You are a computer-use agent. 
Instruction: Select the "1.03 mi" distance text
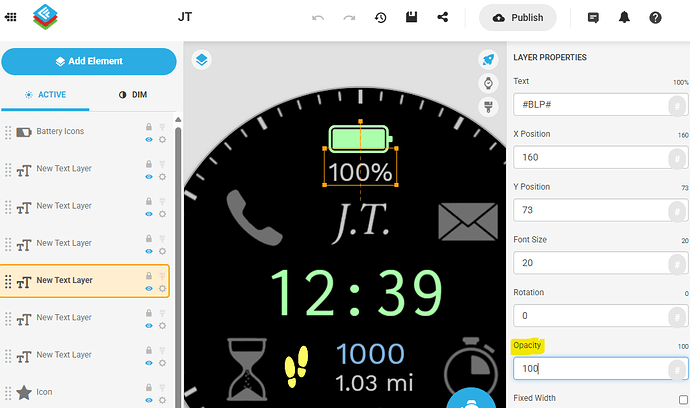374,383
